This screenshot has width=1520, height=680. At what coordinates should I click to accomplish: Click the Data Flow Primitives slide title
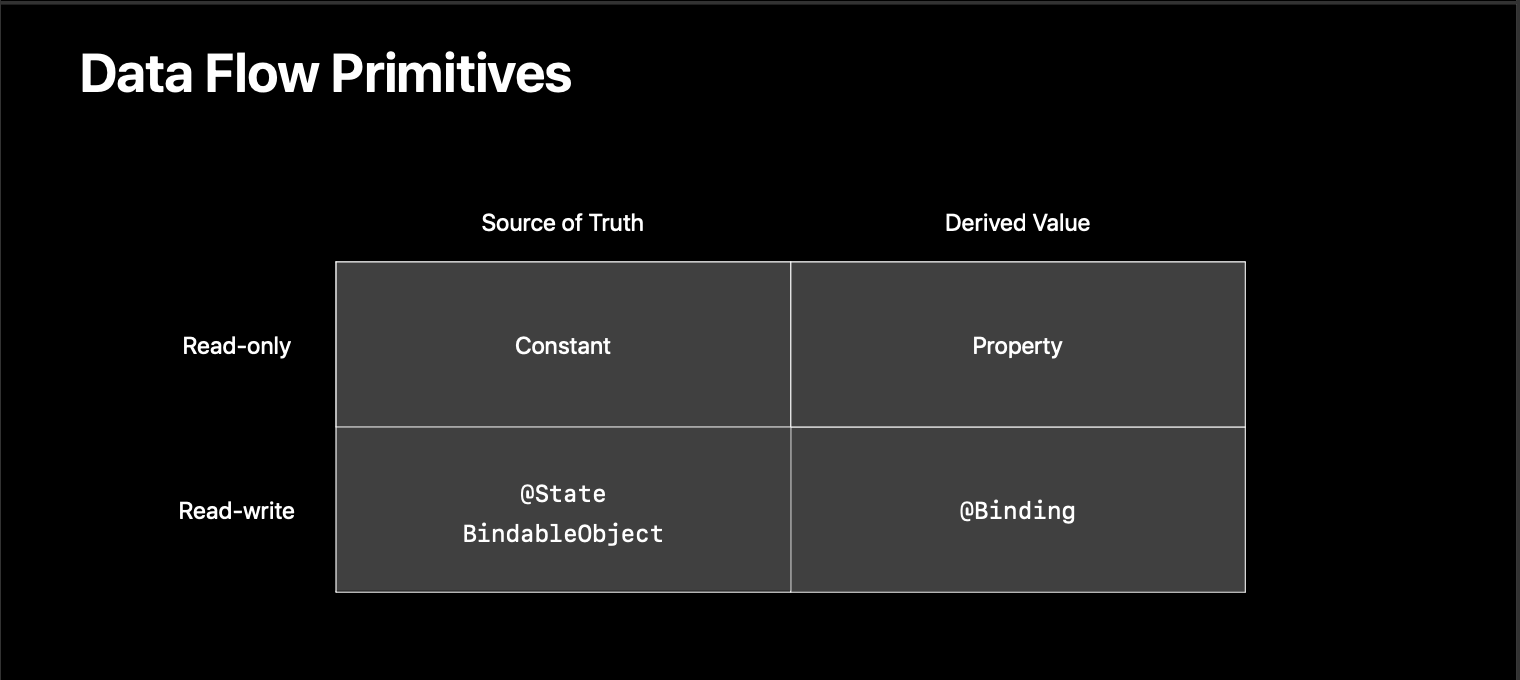pos(325,74)
